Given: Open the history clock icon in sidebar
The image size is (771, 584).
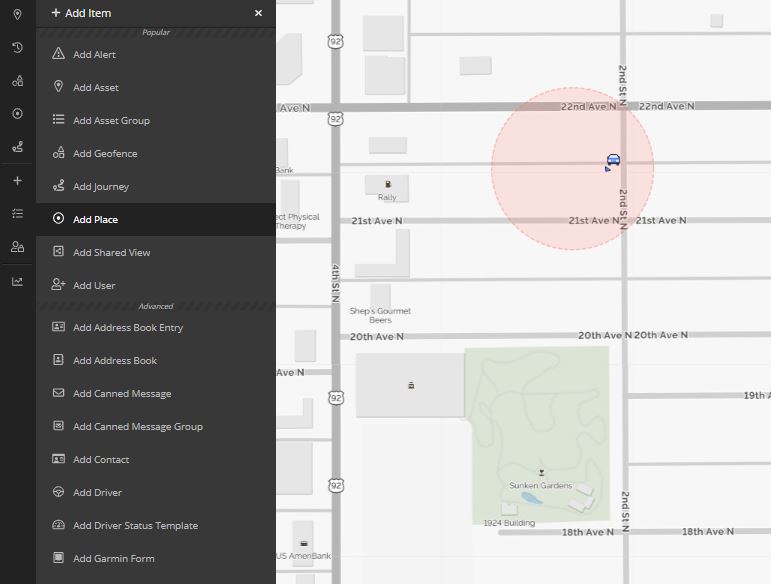Looking at the screenshot, I should (x=17, y=48).
